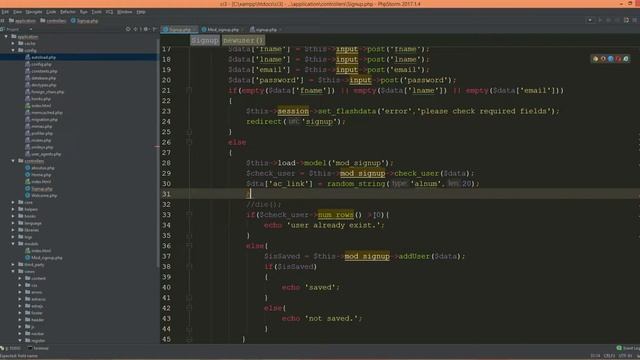Screen dimensions: 640x360
Task: Open the Navigate menu
Action: 34,12
